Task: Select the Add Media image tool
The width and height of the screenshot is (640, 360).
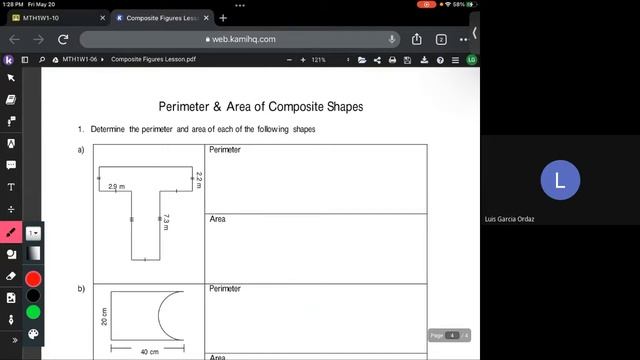Action: point(11,298)
